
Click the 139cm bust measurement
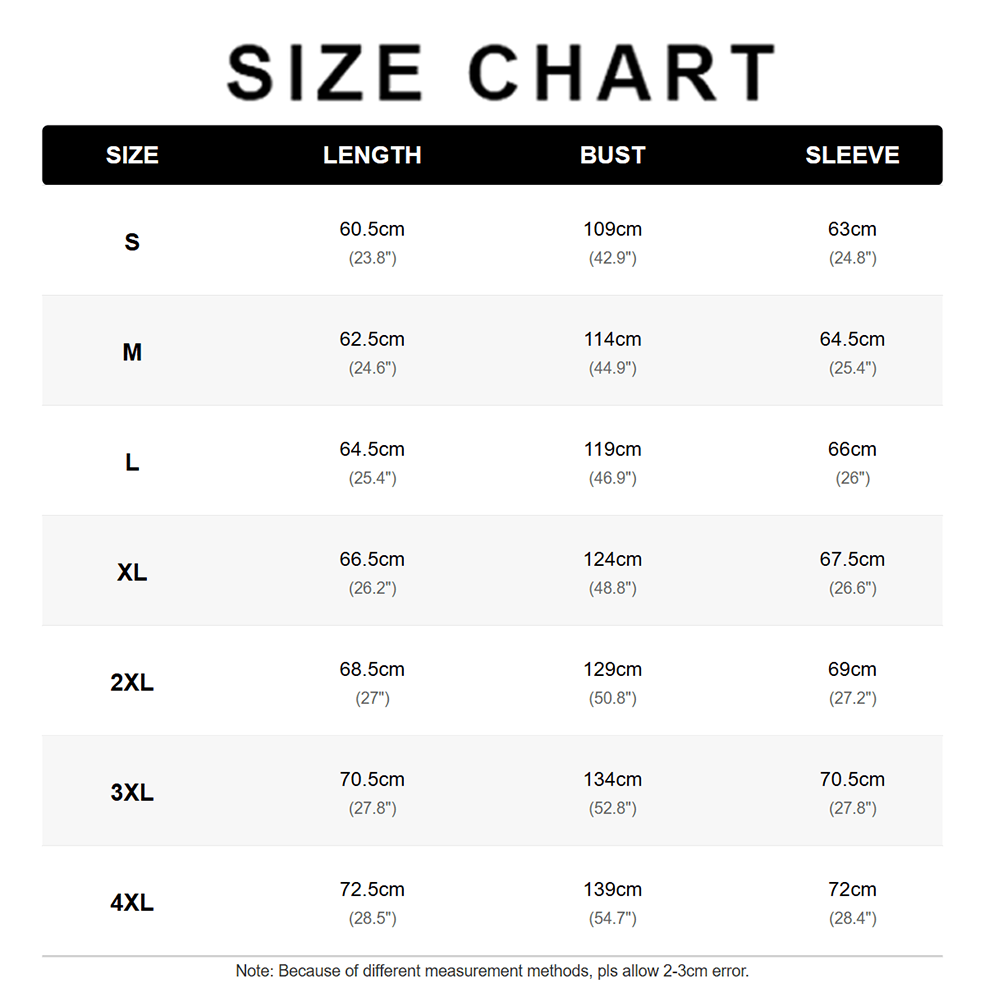(612, 889)
